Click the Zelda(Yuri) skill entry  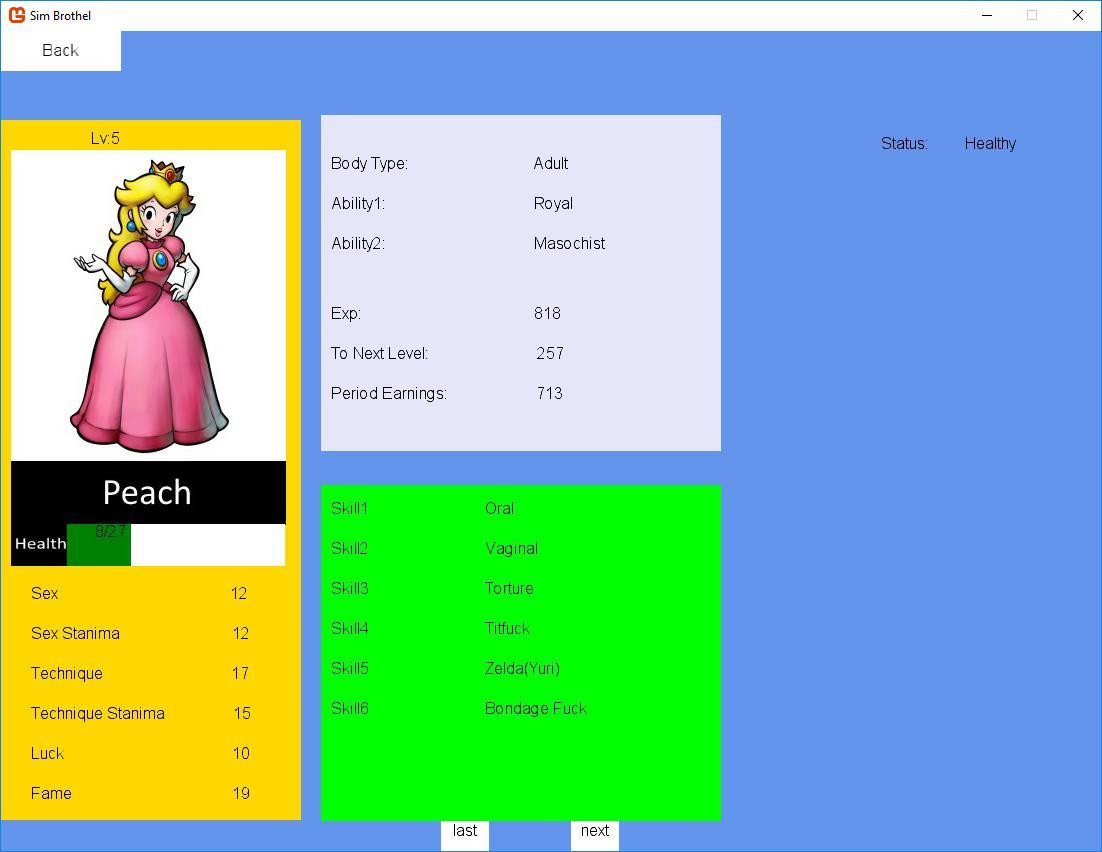coord(522,669)
